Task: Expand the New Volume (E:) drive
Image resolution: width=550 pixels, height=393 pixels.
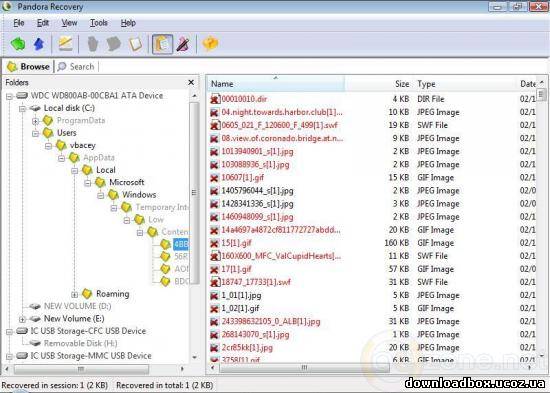Action: coord(22,319)
